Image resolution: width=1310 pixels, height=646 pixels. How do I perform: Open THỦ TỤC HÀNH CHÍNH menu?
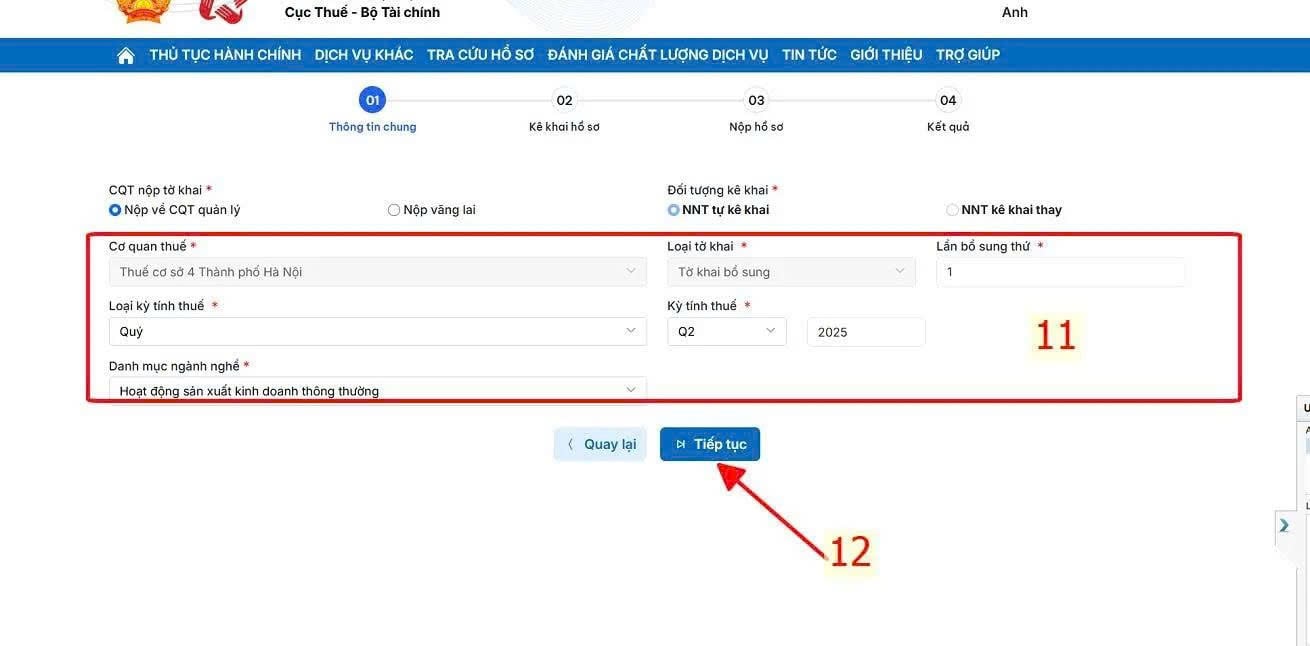pyautogui.click(x=225, y=55)
